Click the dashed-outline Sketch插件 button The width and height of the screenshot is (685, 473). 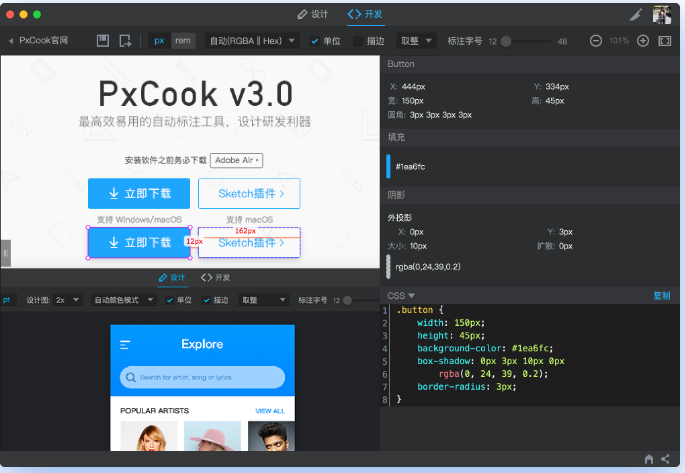[x=249, y=242]
